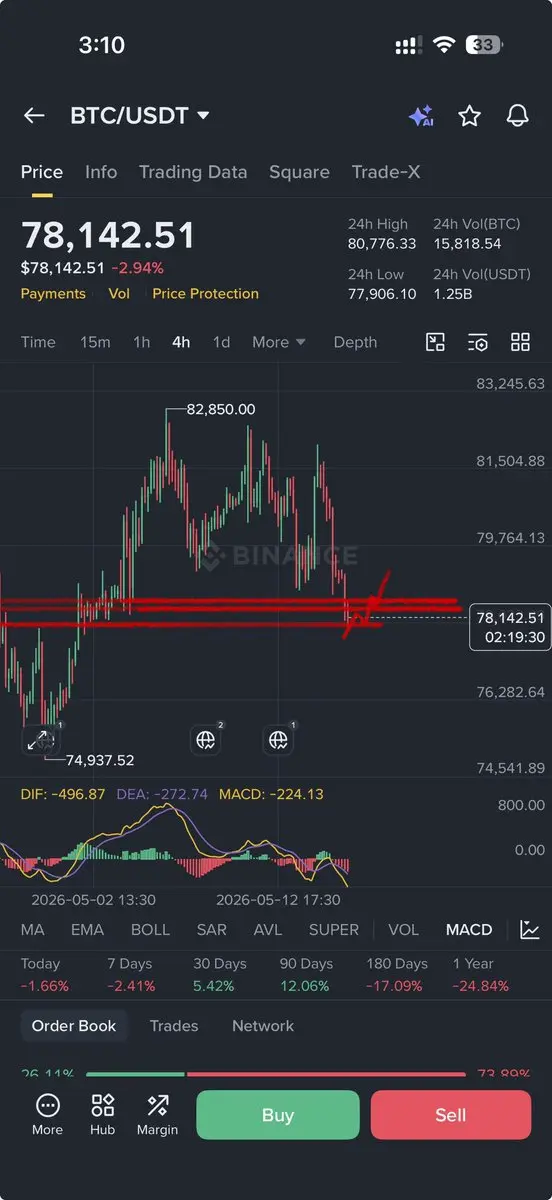Screen dimensions: 552x1200
Task: Tap the 24h High value 80,776.33
Action: click(382, 244)
